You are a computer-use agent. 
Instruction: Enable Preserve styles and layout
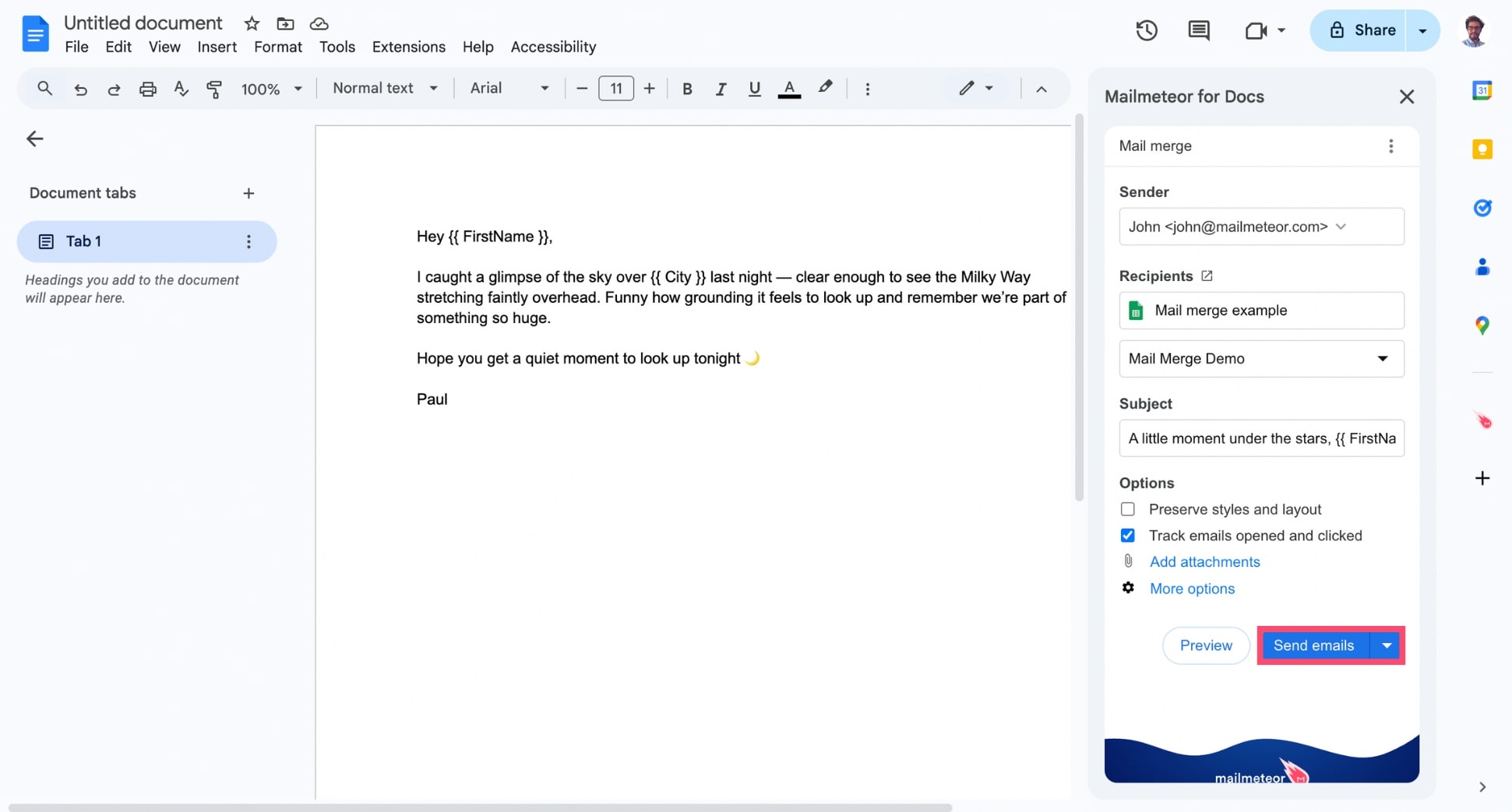pyautogui.click(x=1127, y=508)
